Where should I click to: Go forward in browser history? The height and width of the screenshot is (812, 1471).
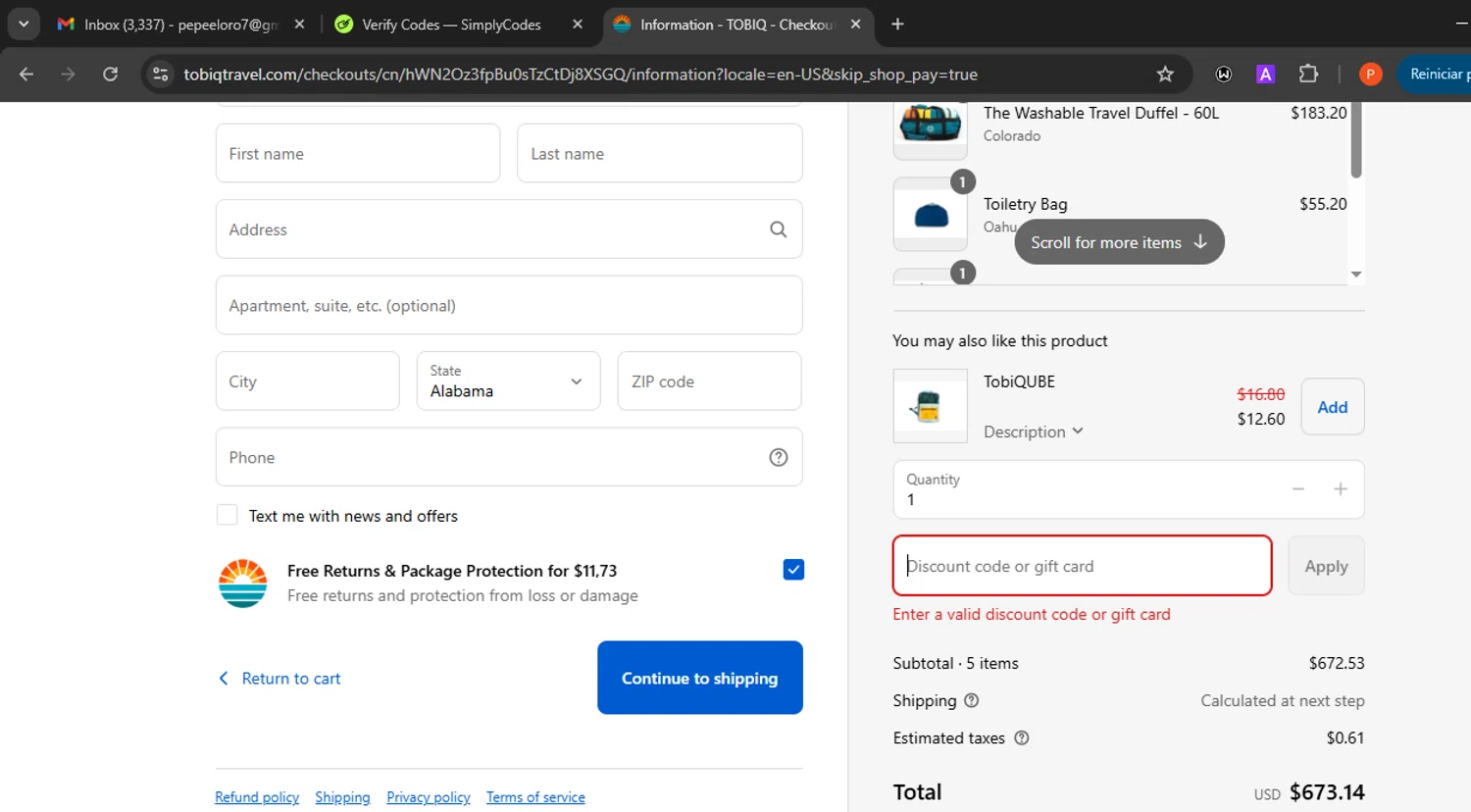pyautogui.click(x=68, y=75)
